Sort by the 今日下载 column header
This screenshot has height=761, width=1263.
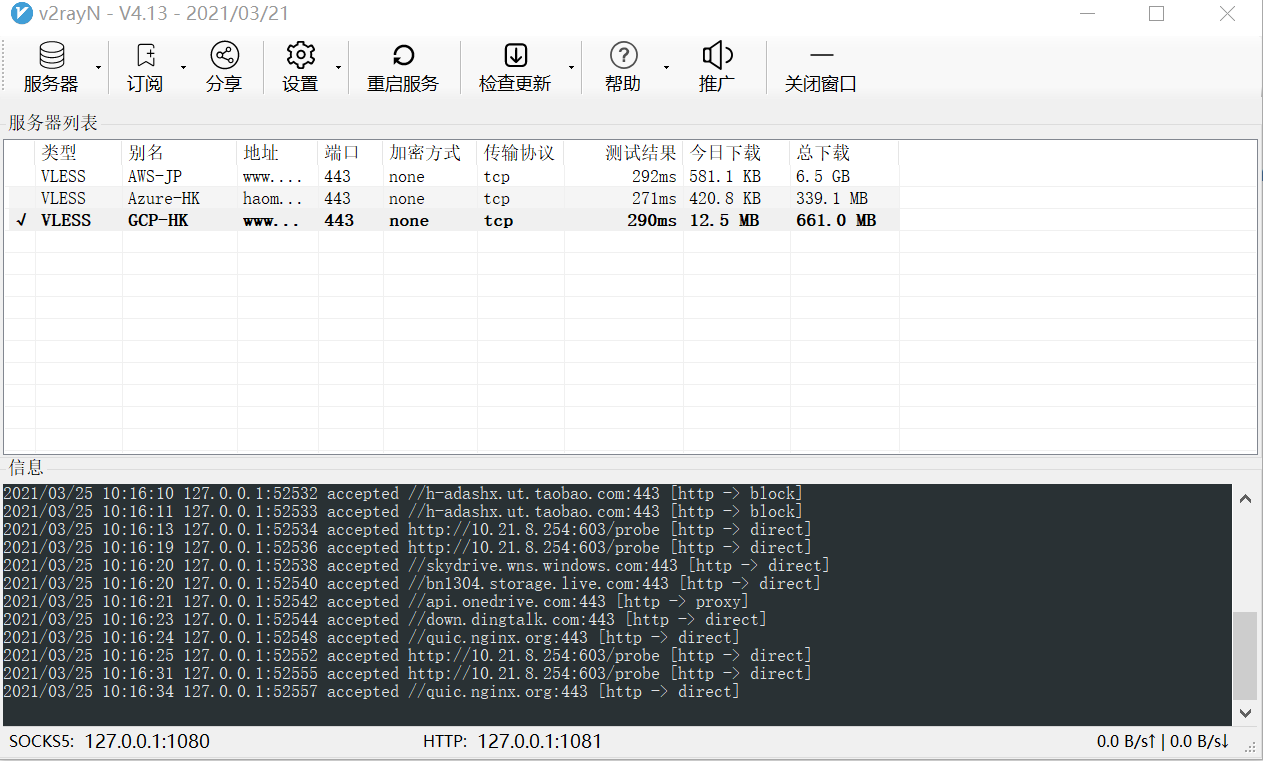coord(737,153)
